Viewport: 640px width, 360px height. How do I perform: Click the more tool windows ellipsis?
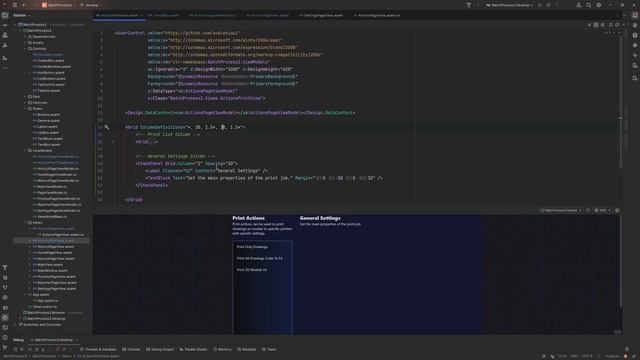(x=5, y=68)
